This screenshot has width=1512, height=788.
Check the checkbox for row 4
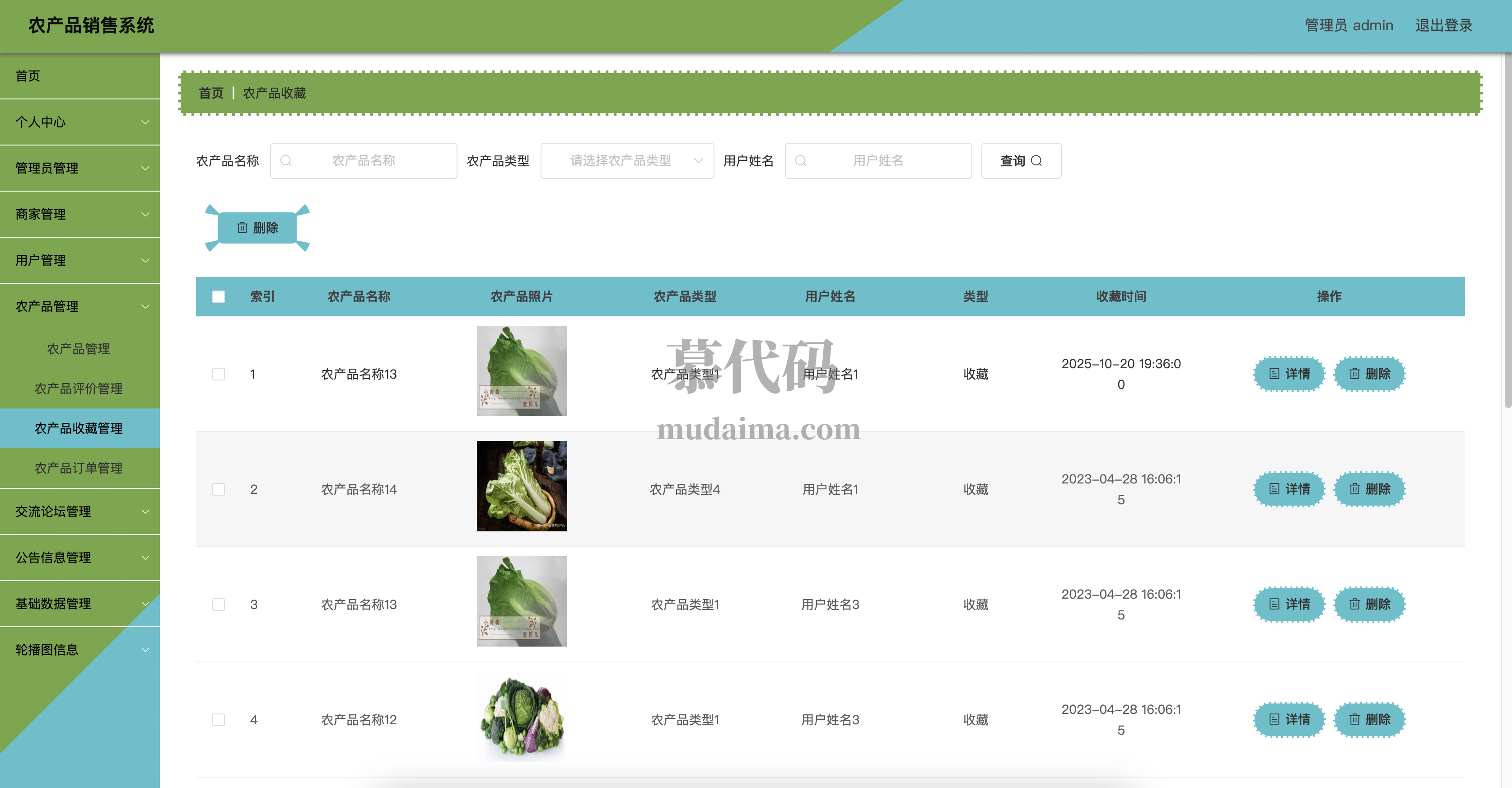tap(218, 720)
